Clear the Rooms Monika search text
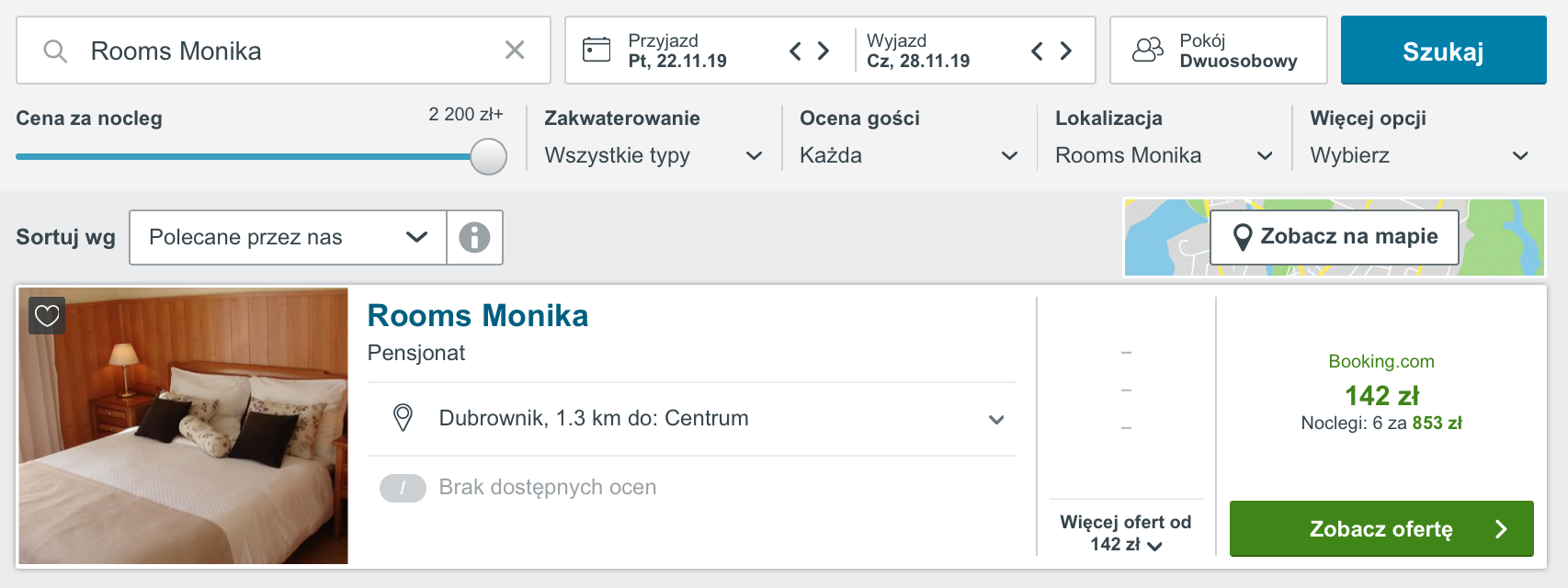 coord(515,50)
